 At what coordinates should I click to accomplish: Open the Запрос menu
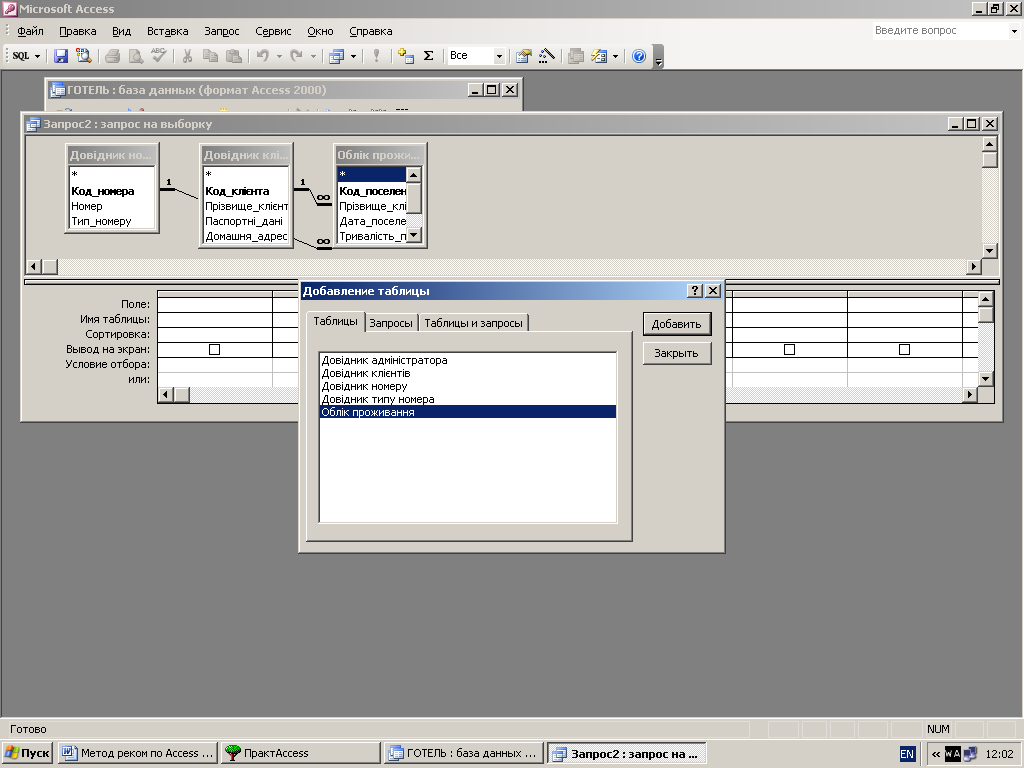221,31
